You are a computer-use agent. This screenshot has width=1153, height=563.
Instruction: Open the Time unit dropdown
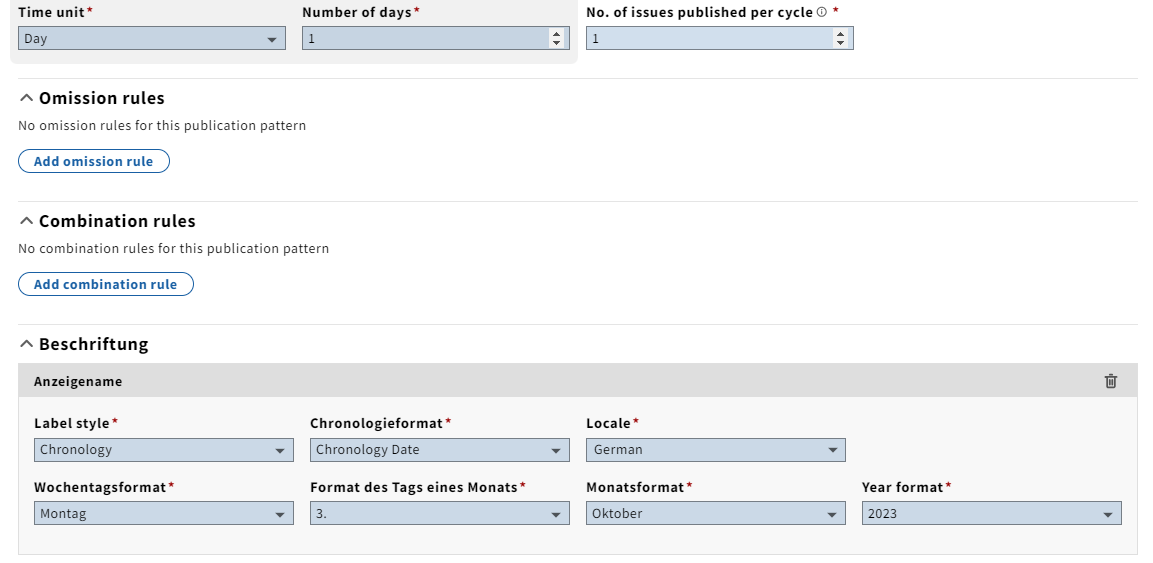[152, 39]
